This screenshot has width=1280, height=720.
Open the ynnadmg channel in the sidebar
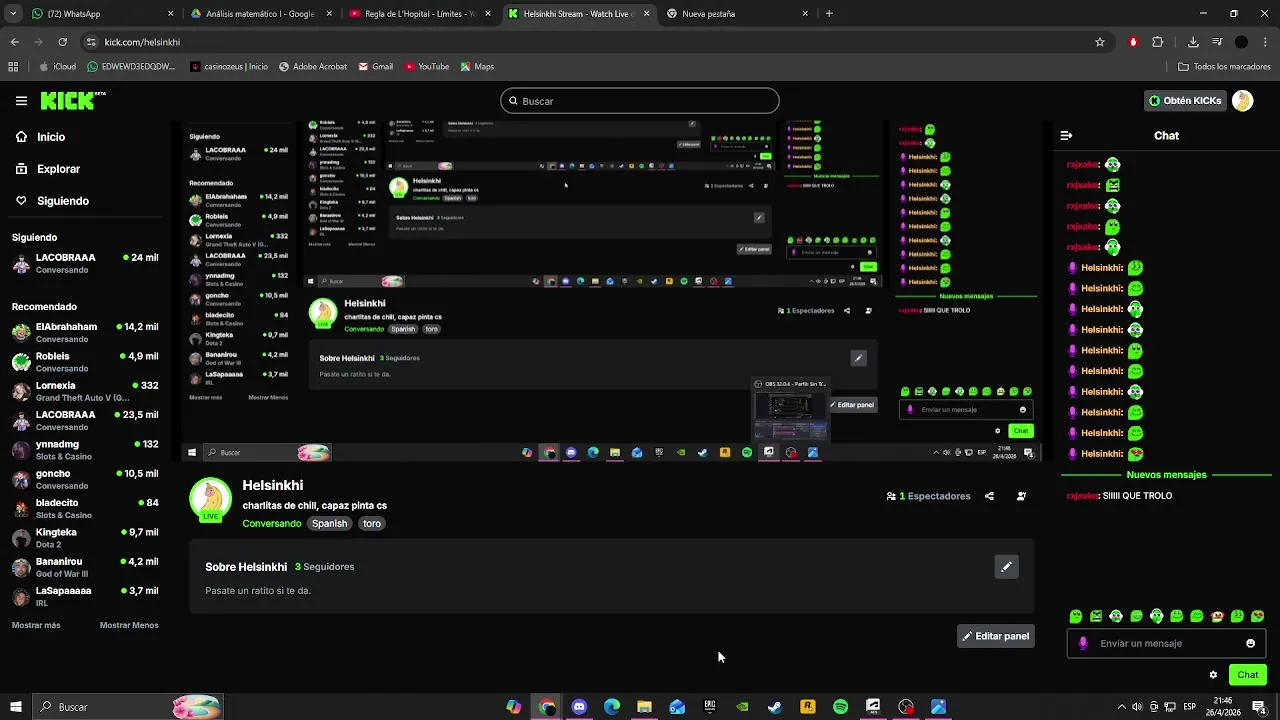click(x=85, y=450)
